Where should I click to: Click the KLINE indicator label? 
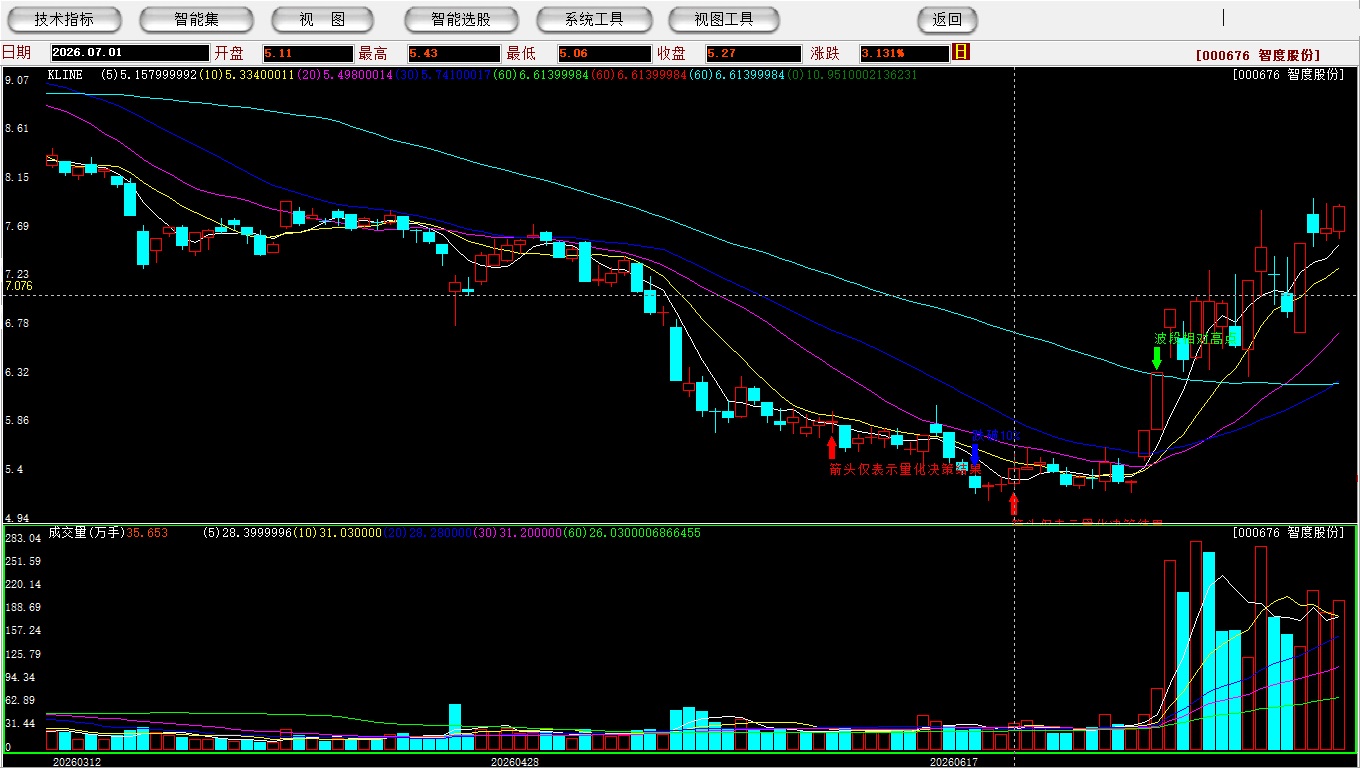pyautogui.click(x=65, y=75)
